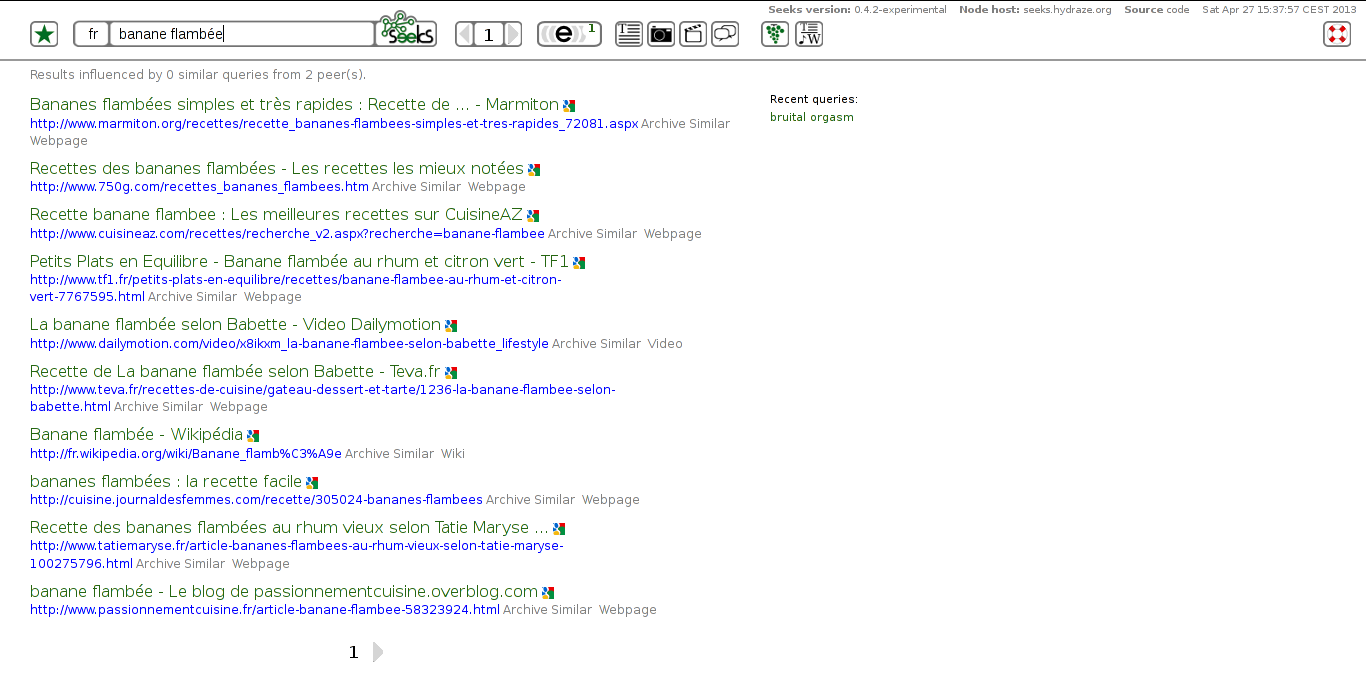Click engine icon beside passionnementcuisine blog result
1366x682 pixels.
[x=548, y=593]
